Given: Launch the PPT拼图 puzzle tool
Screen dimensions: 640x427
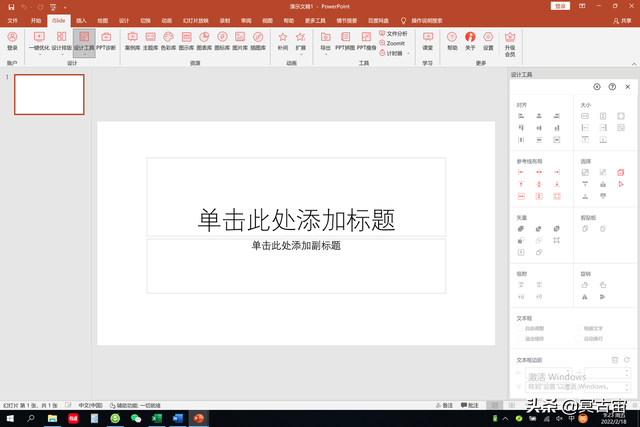Looking at the screenshot, I should pyautogui.click(x=343, y=40).
